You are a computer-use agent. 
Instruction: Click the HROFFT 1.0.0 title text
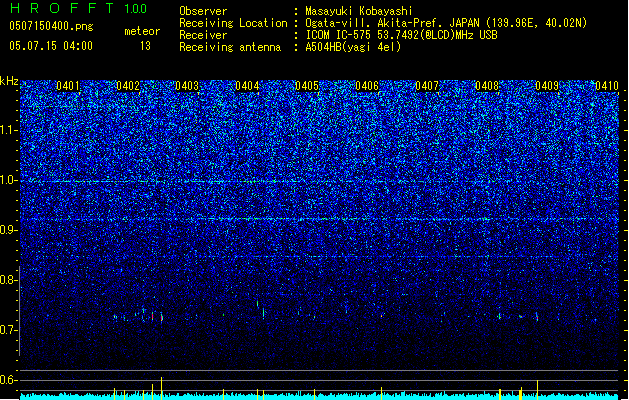pyautogui.click(x=79, y=8)
